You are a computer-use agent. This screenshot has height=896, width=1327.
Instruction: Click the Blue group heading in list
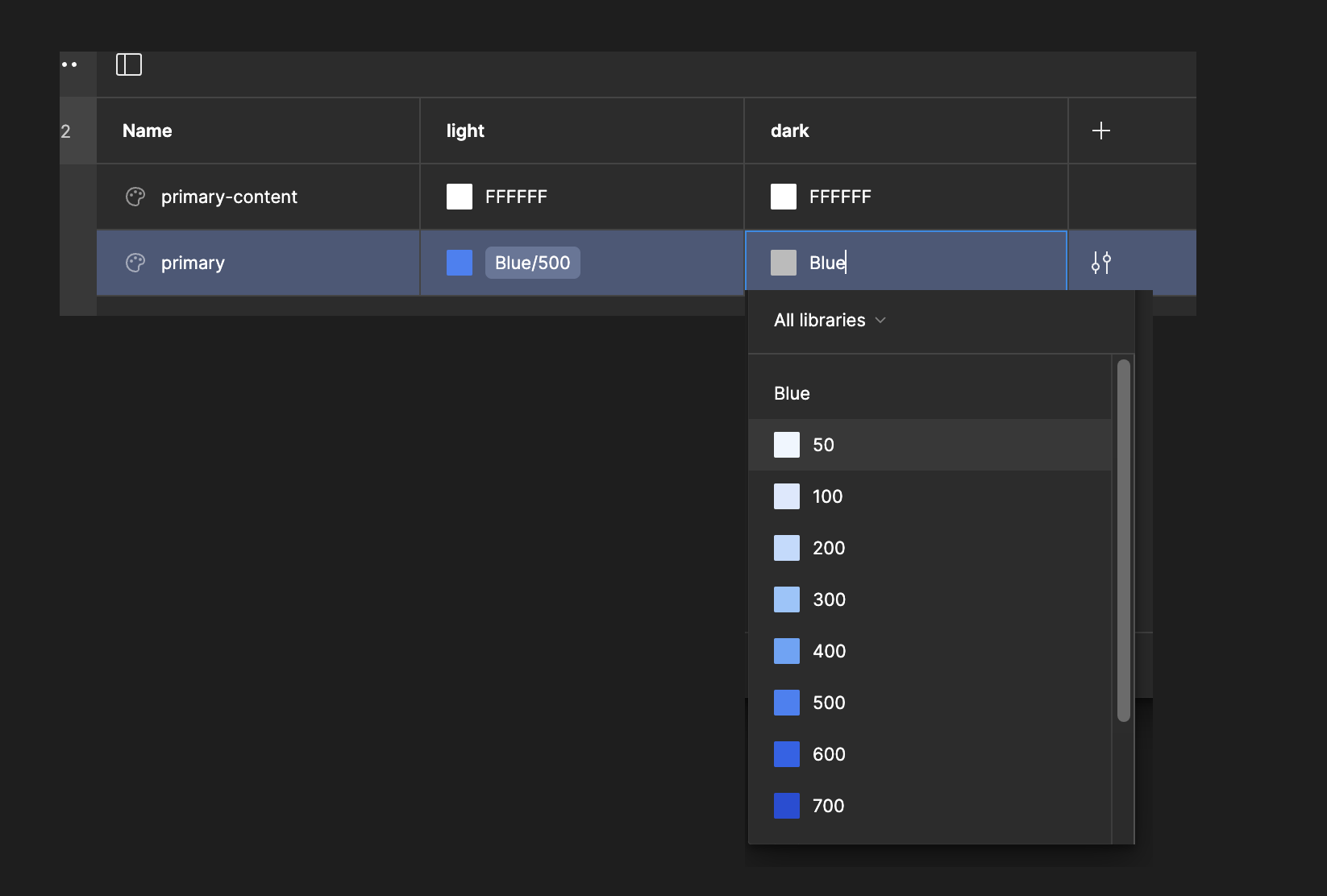[792, 393]
